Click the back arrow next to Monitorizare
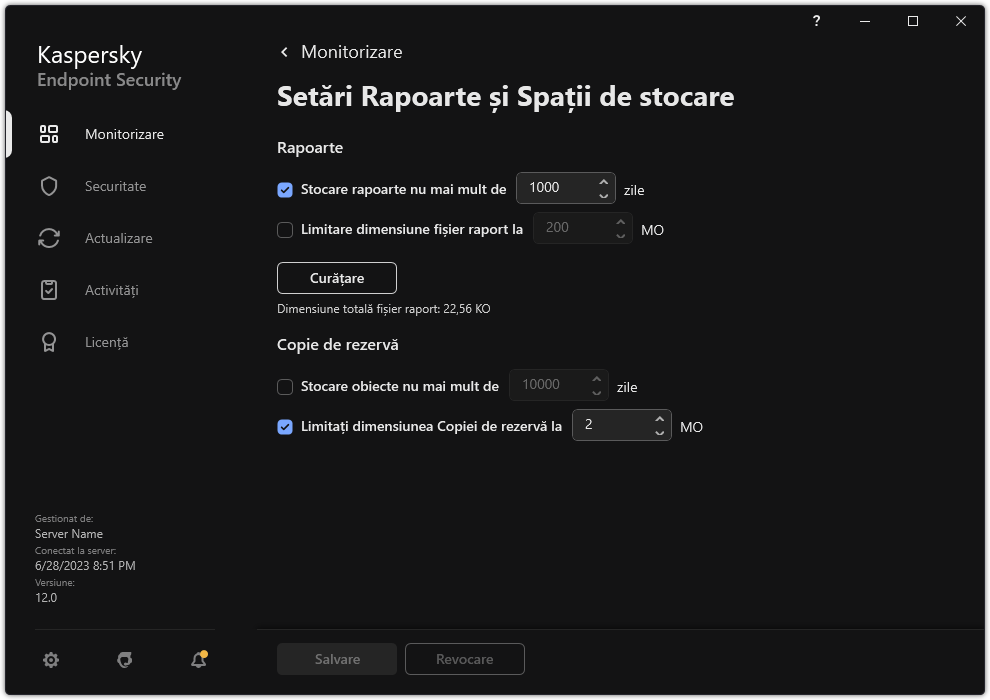 click(x=284, y=52)
